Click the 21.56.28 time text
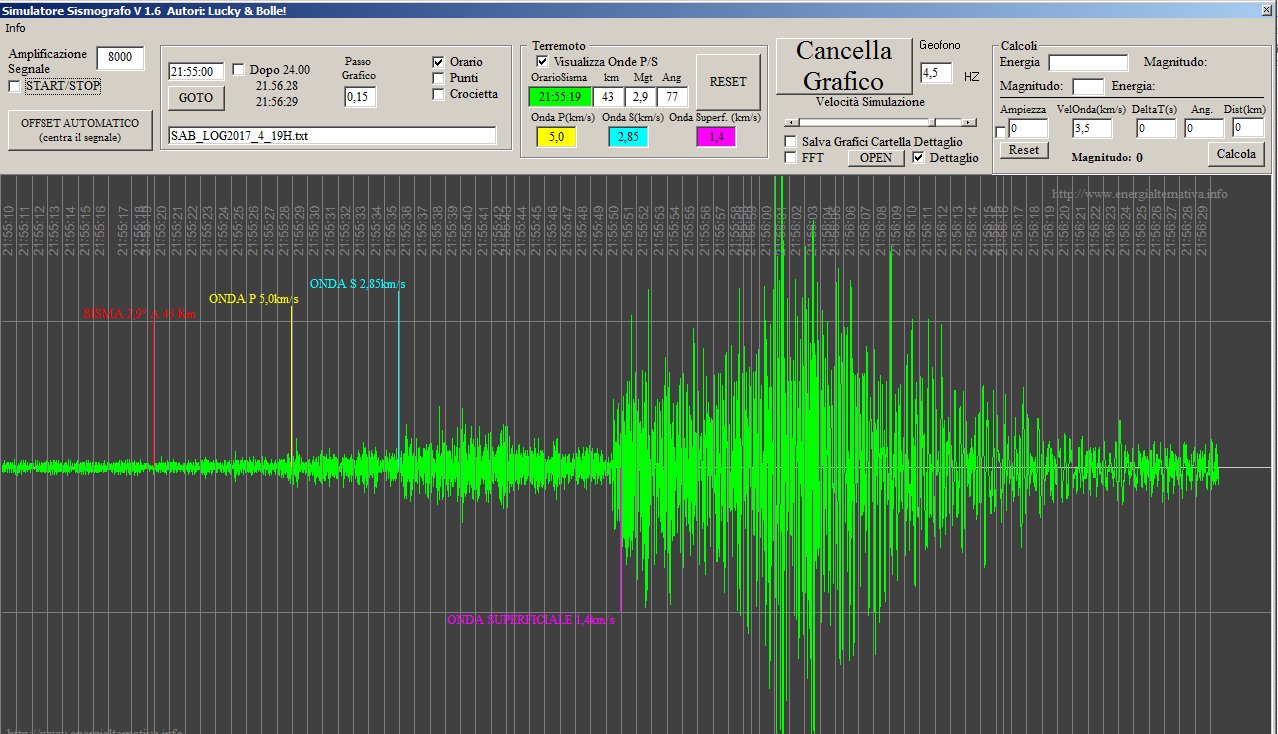 [277, 86]
